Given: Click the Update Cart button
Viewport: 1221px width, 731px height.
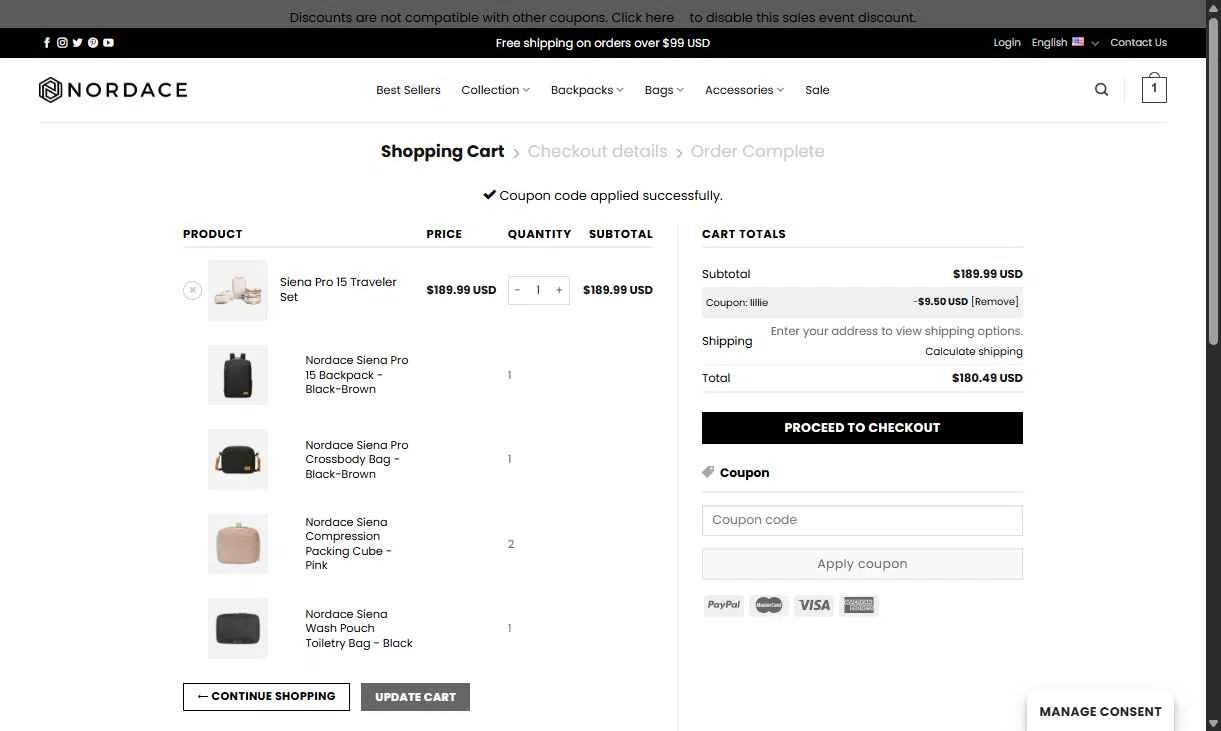Looking at the screenshot, I should click(x=415, y=697).
